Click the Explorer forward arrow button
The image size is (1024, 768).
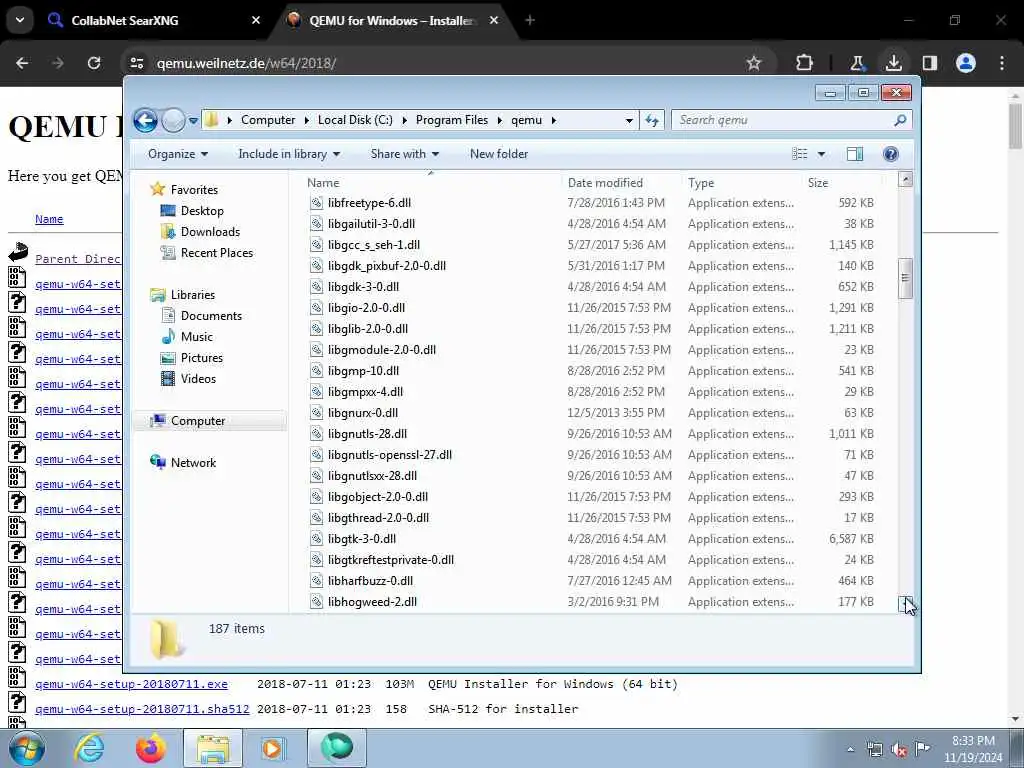click(173, 121)
